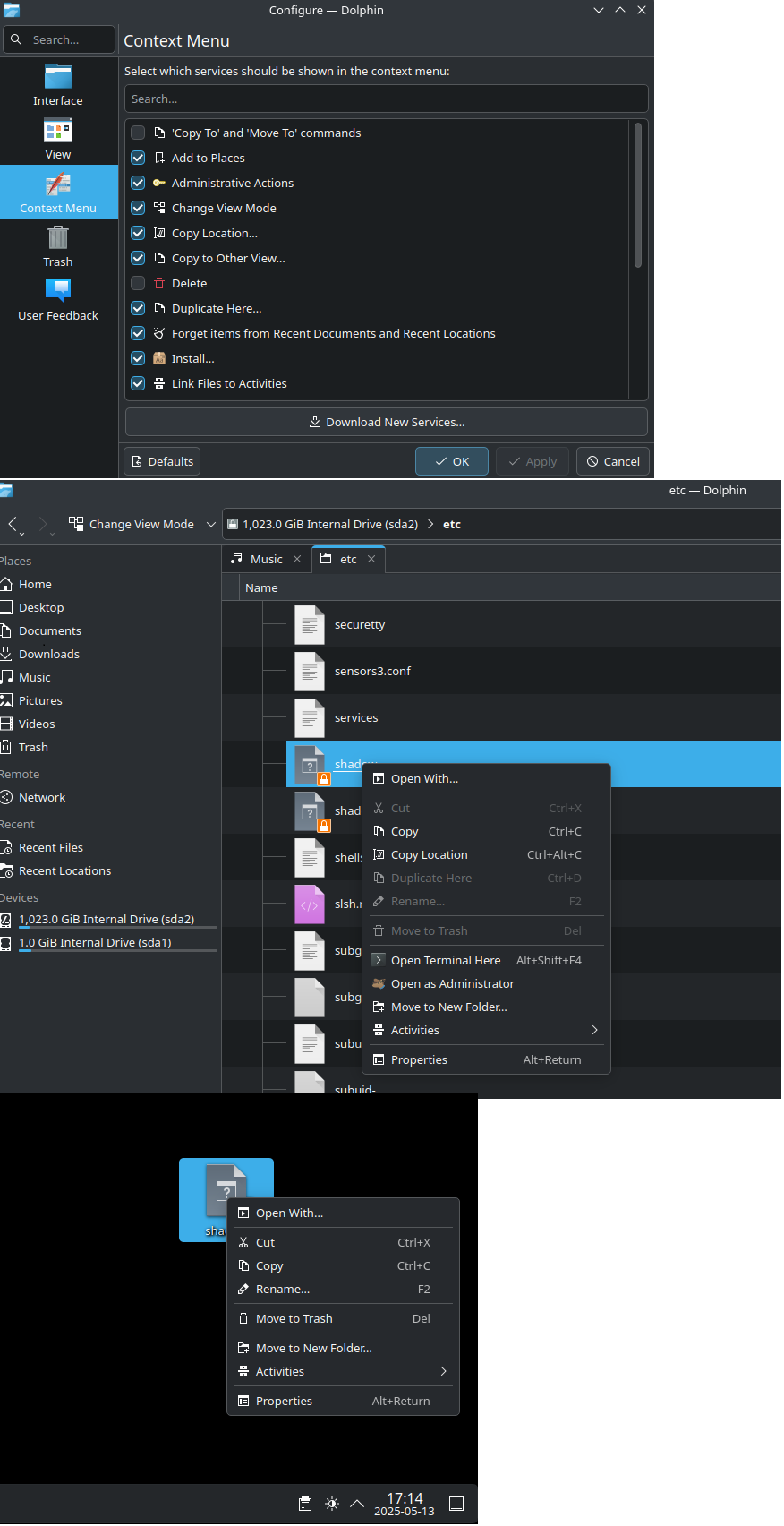Choose Move to New Folder... in Dolphin context menu
The height and width of the screenshot is (1526, 784).
point(486,1007)
